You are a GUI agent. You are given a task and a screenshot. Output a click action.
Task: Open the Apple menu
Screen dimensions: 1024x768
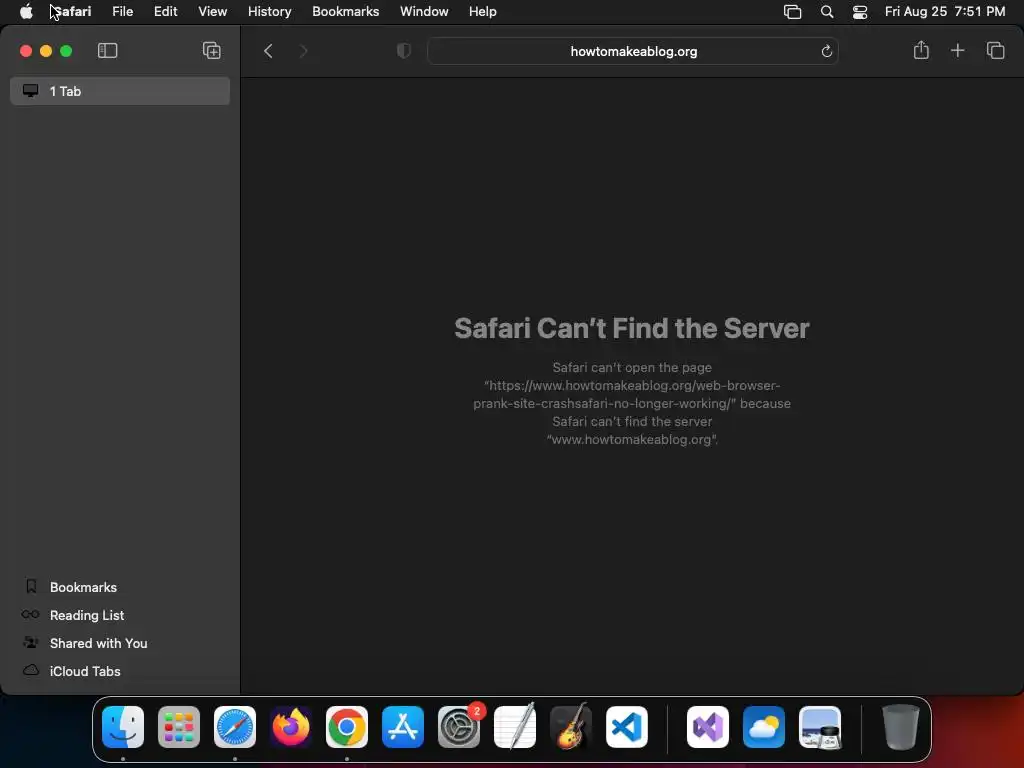tap(26, 11)
